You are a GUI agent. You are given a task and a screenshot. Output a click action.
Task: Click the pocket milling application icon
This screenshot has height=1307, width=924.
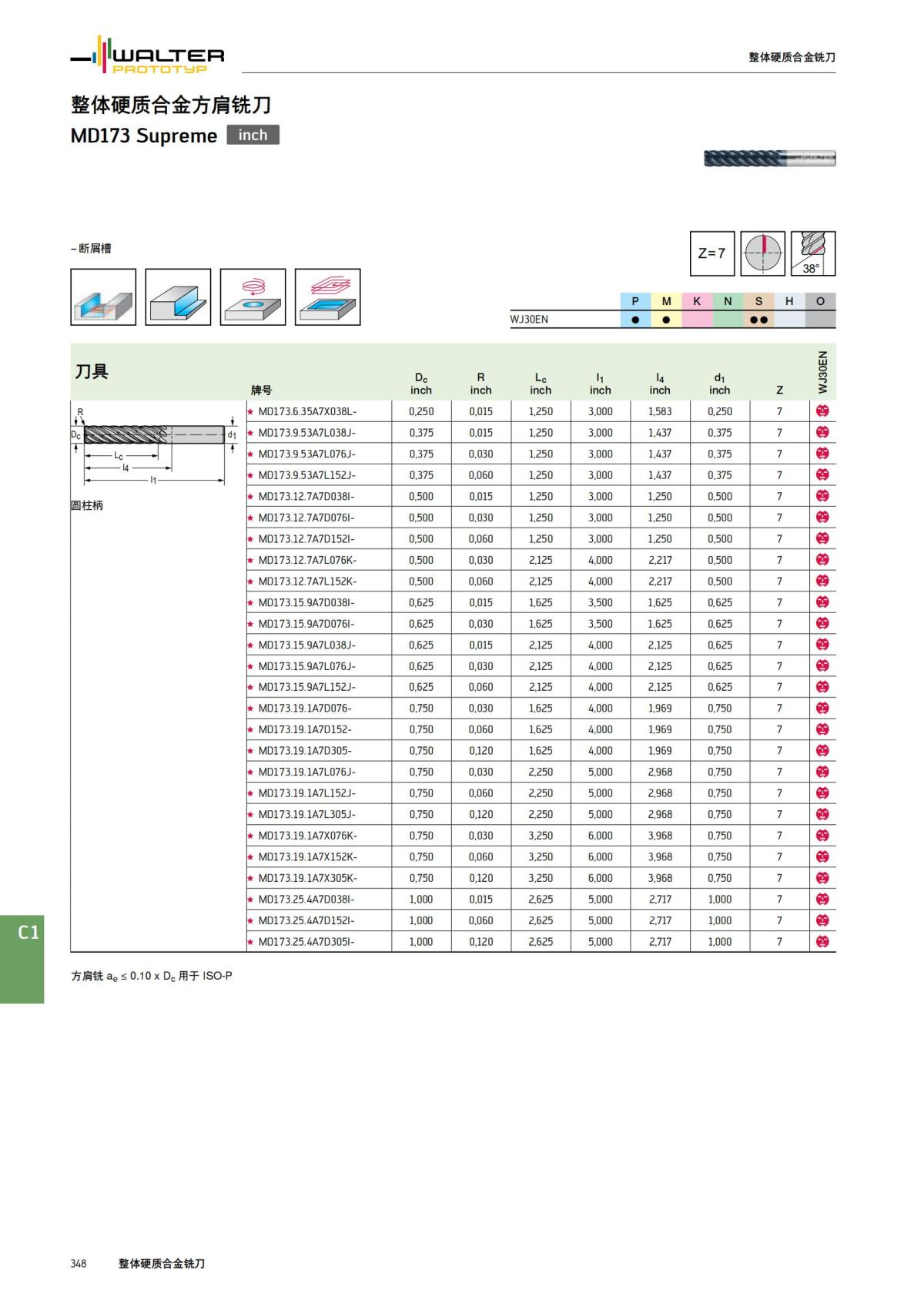(x=327, y=297)
